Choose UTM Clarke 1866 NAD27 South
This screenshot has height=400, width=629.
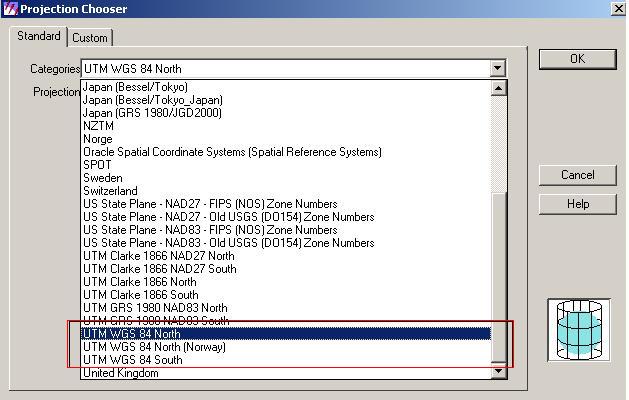[286, 269]
